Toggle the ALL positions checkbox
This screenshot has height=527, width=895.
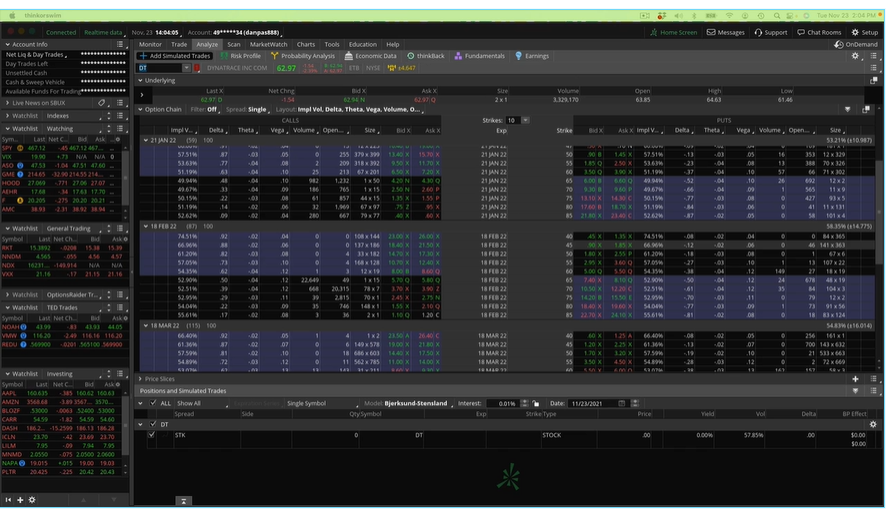coord(153,403)
